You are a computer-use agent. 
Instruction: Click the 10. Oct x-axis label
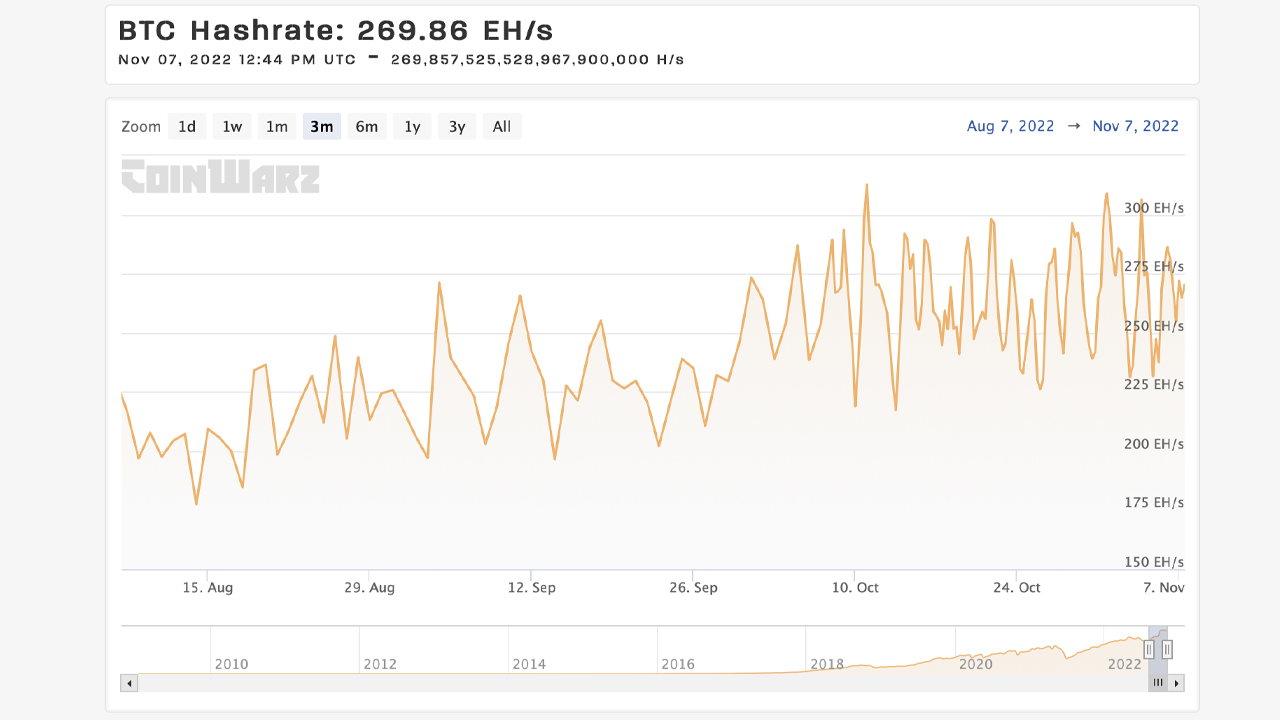(855, 588)
